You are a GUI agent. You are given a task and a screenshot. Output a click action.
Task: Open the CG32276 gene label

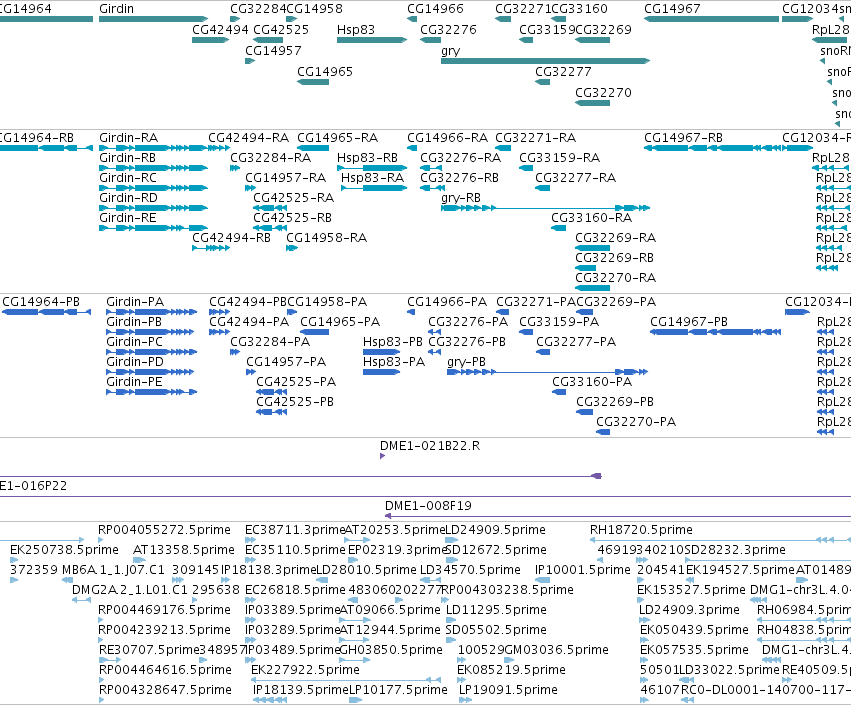(x=448, y=30)
